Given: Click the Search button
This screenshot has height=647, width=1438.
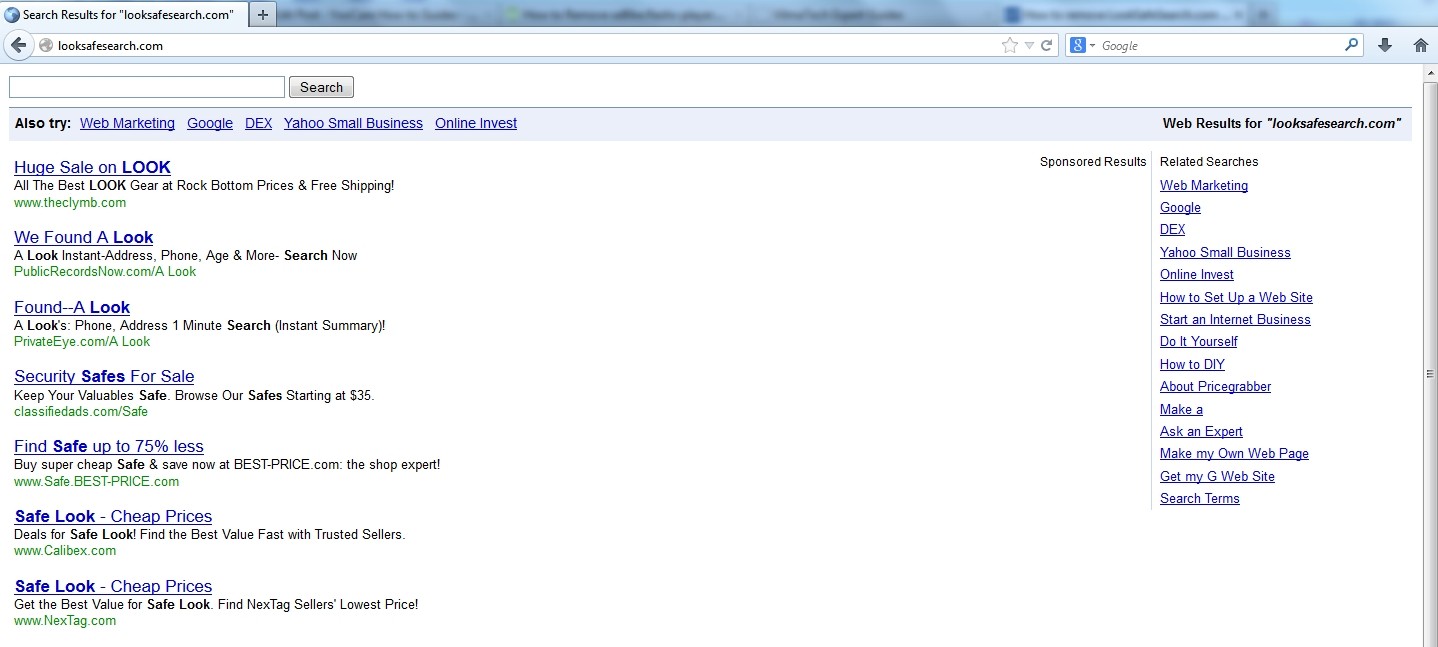Looking at the screenshot, I should (x=321, y=87).
